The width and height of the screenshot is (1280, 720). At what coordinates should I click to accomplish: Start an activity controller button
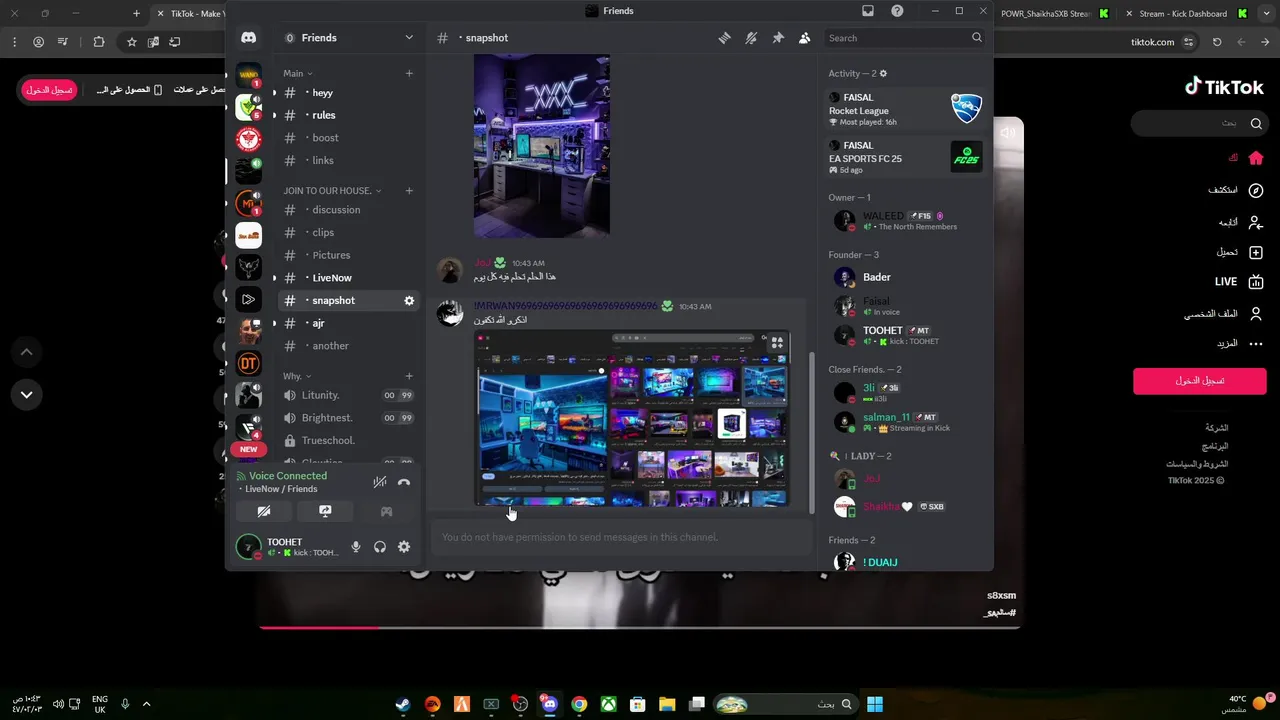pos(386,511)
